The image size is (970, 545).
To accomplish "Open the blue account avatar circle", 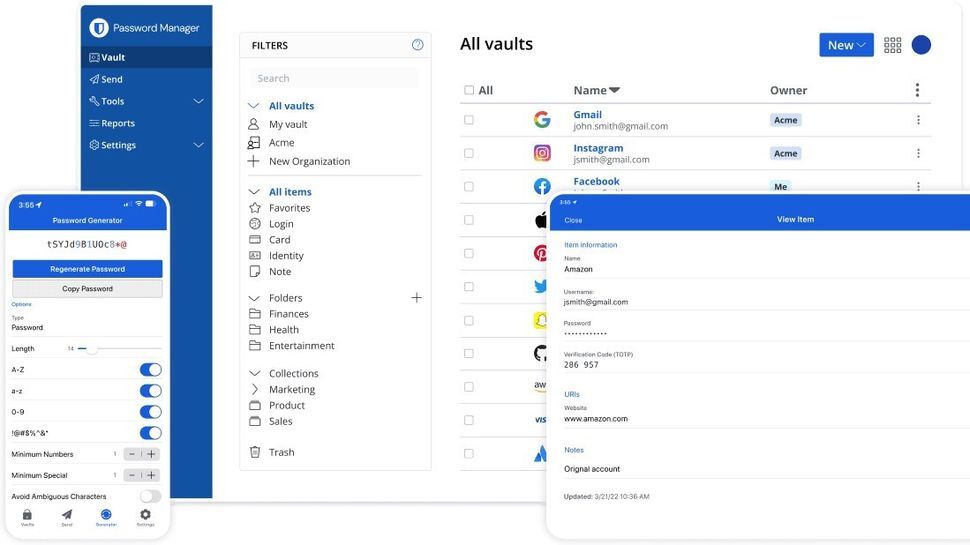I will (x=921, y=45).
